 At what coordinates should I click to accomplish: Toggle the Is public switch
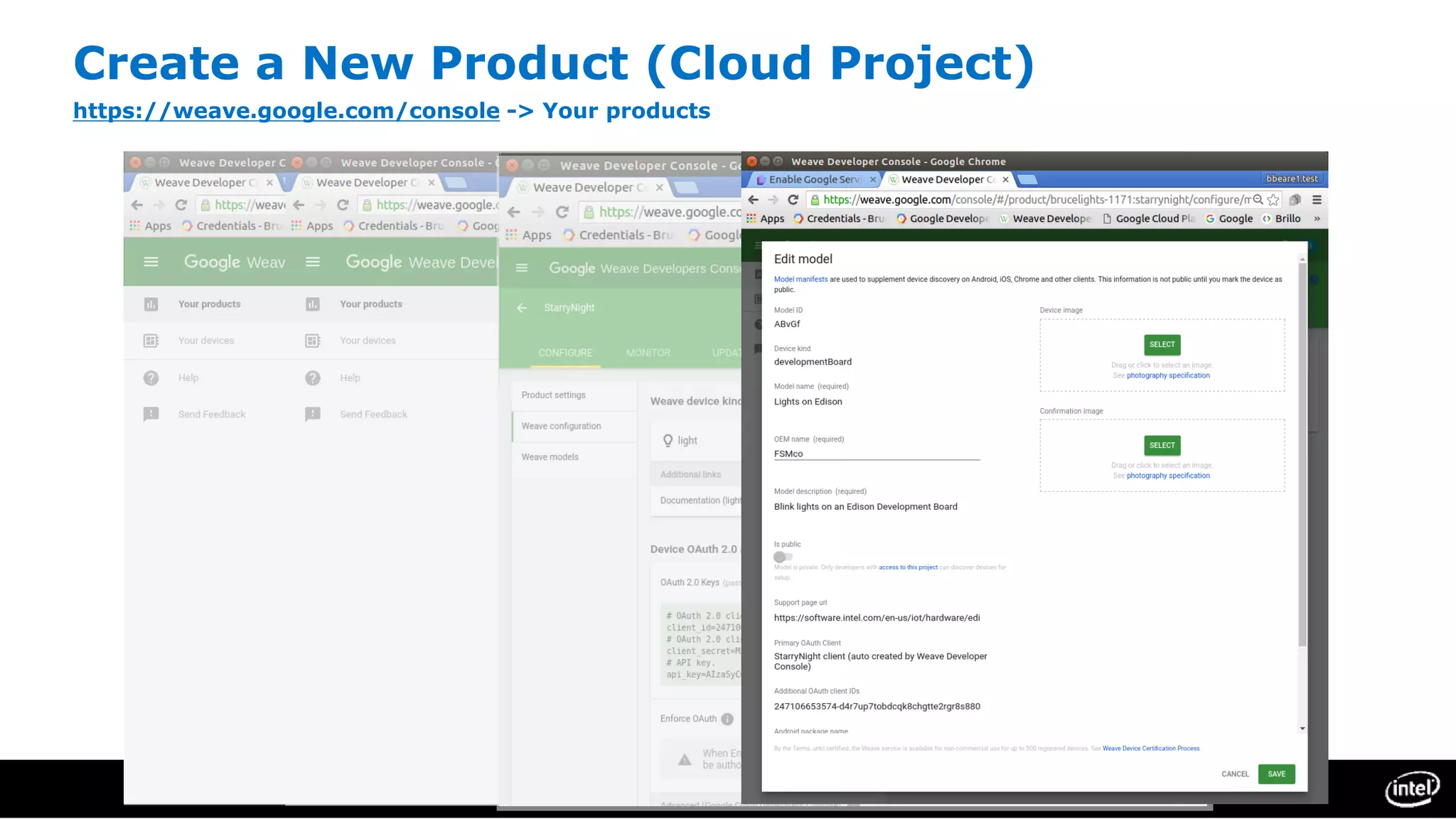783,557
